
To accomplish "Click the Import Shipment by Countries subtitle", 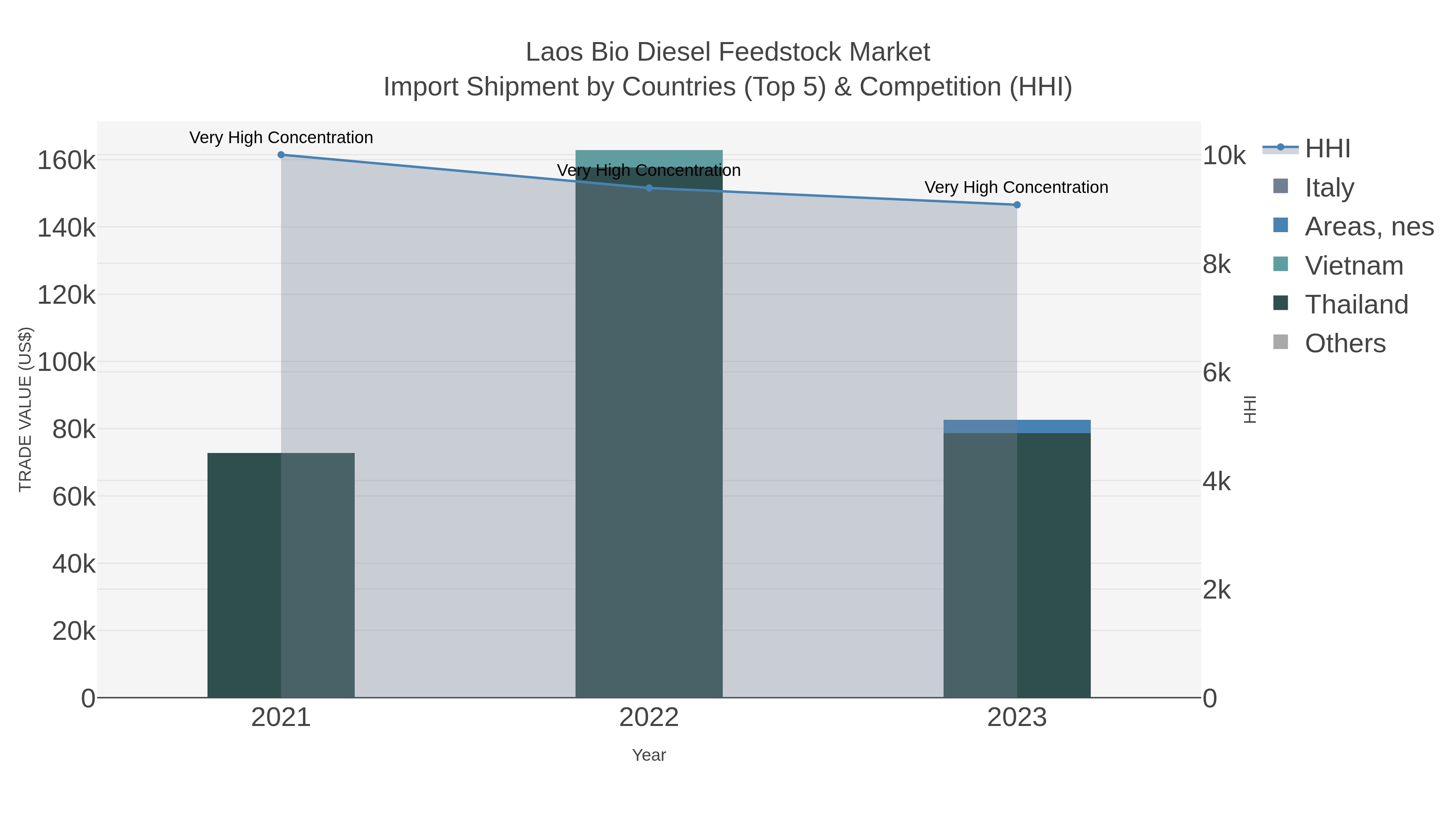I will [x=728, y=87].
